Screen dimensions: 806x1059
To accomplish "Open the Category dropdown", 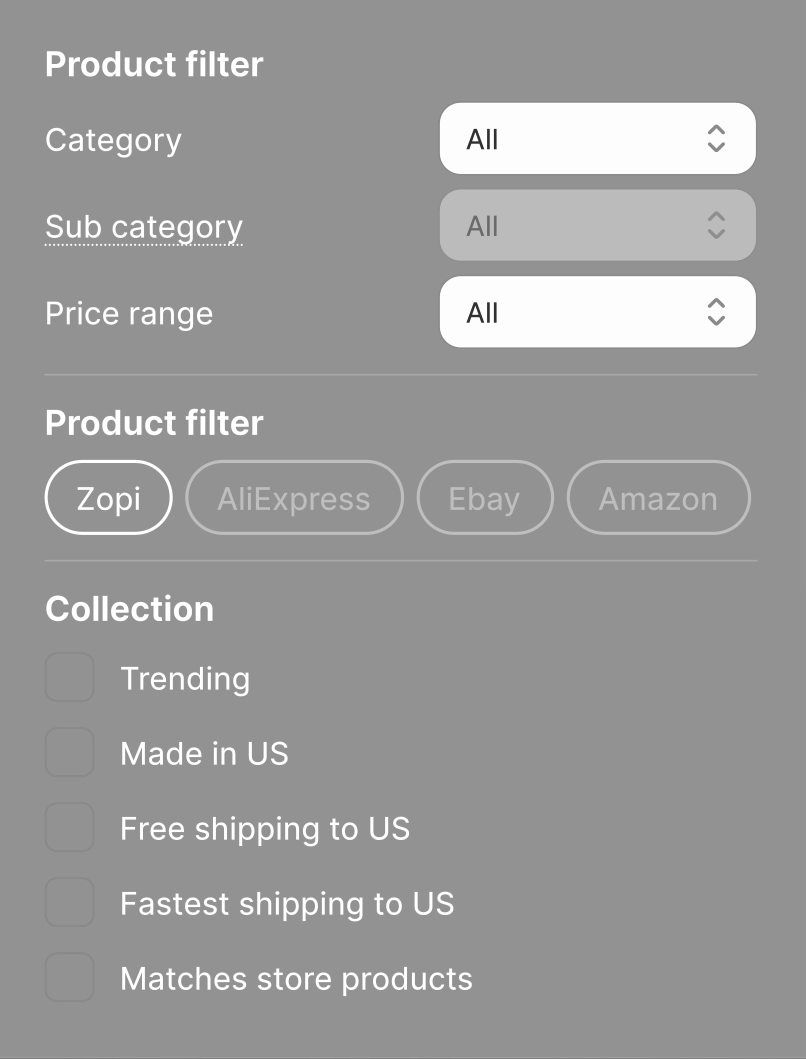I will coord(597,139).
